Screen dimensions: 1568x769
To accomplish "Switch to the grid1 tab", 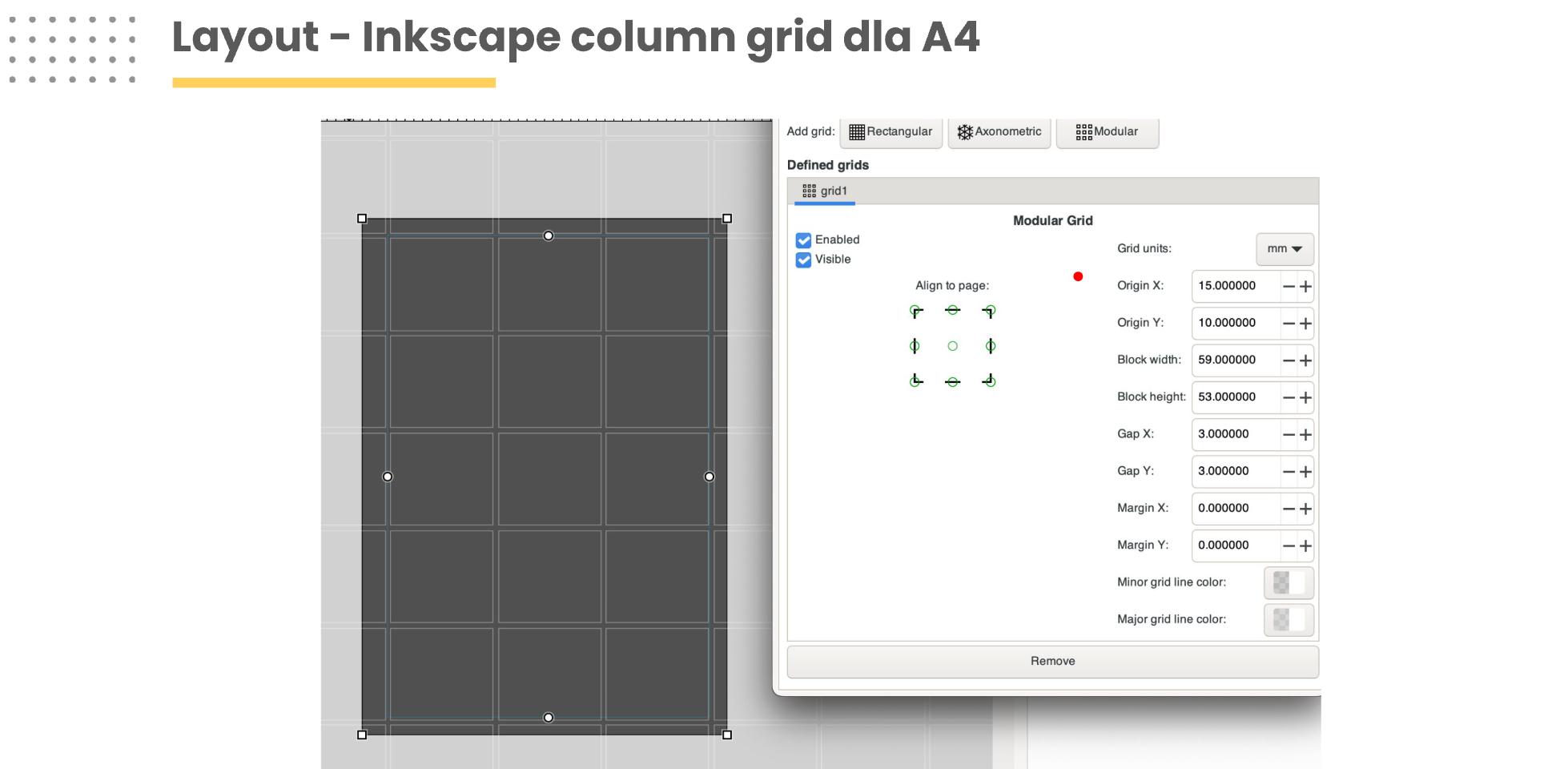I will (x=825, y=191).
